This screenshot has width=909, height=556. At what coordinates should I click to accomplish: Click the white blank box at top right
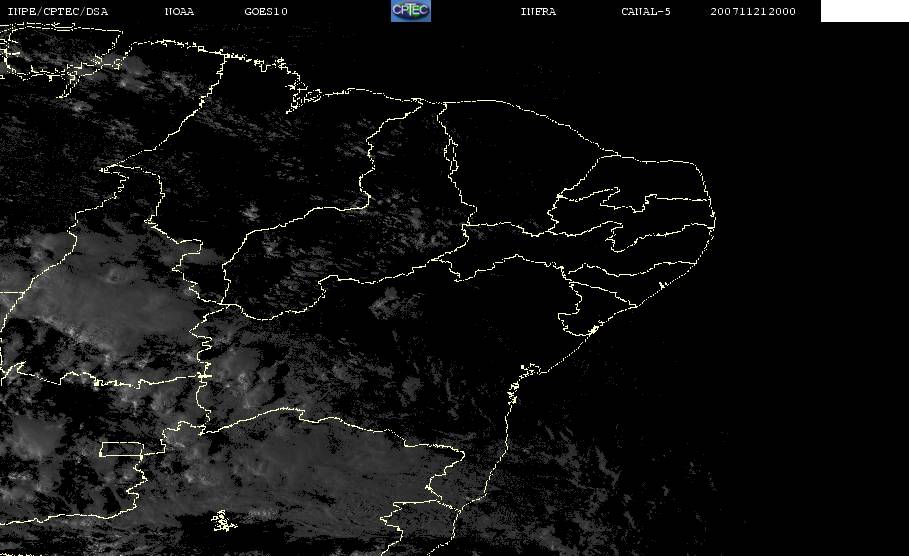click(864, 11)
